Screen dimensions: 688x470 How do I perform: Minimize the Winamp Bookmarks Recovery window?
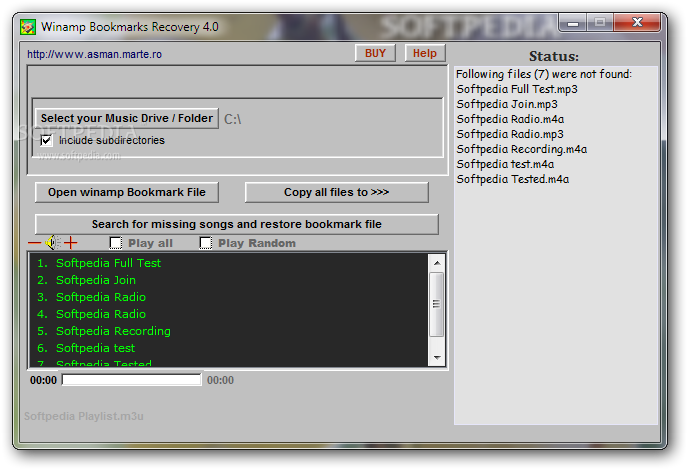[573, 23]
